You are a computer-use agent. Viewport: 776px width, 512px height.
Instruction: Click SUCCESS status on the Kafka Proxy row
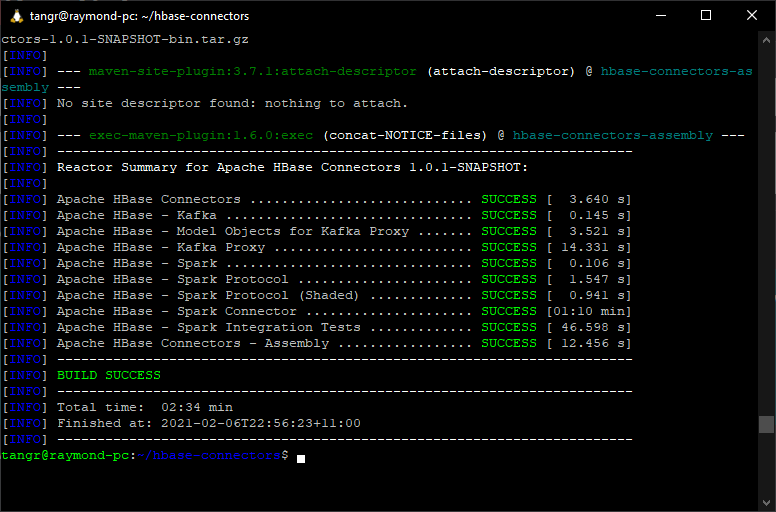click(509, 247)
